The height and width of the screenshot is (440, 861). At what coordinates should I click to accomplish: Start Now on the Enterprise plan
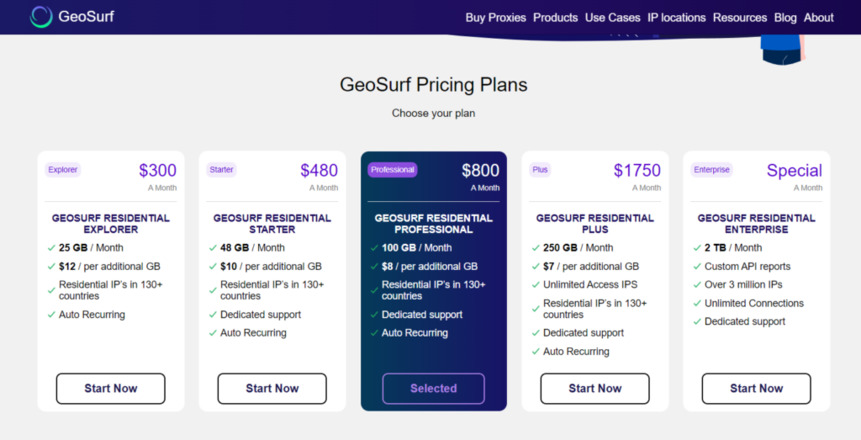pos(756,388)
